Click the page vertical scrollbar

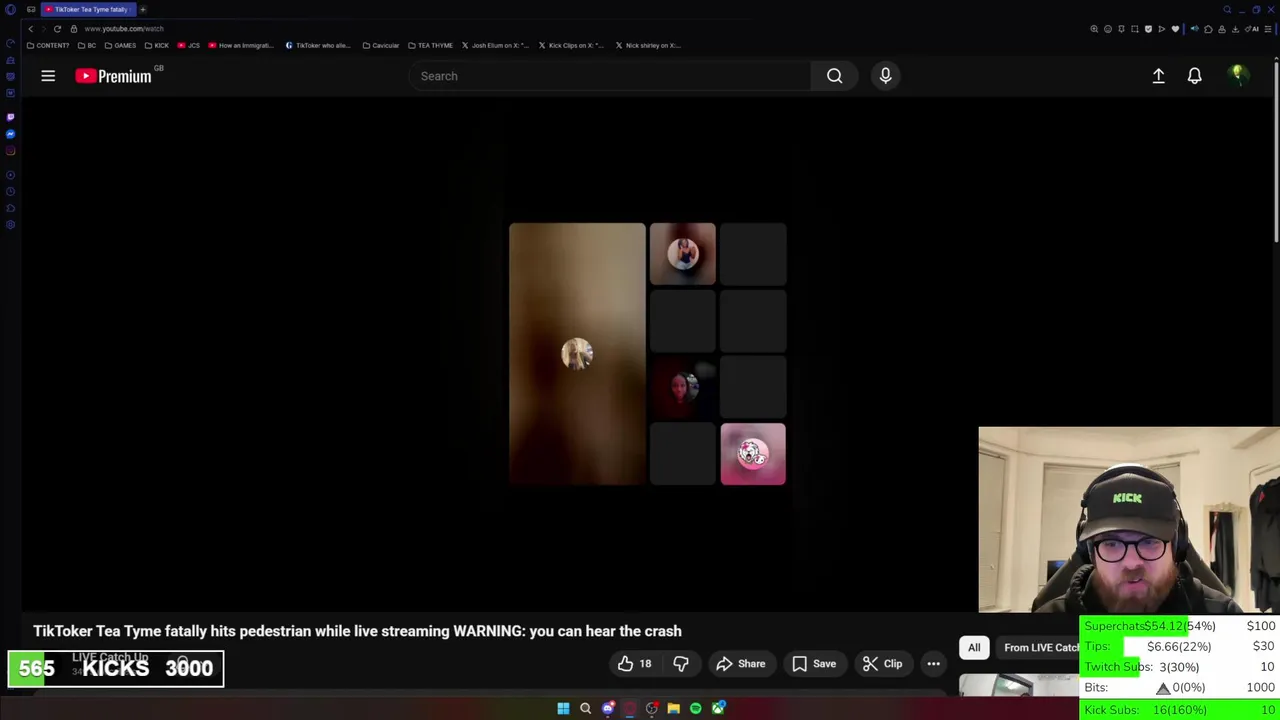[1276, 150]
